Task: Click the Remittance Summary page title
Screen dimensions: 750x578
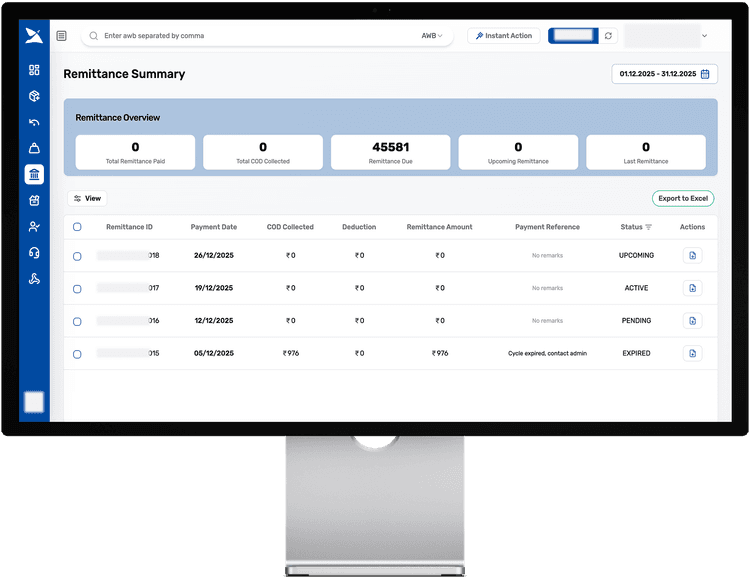Action: click(124, 74)
